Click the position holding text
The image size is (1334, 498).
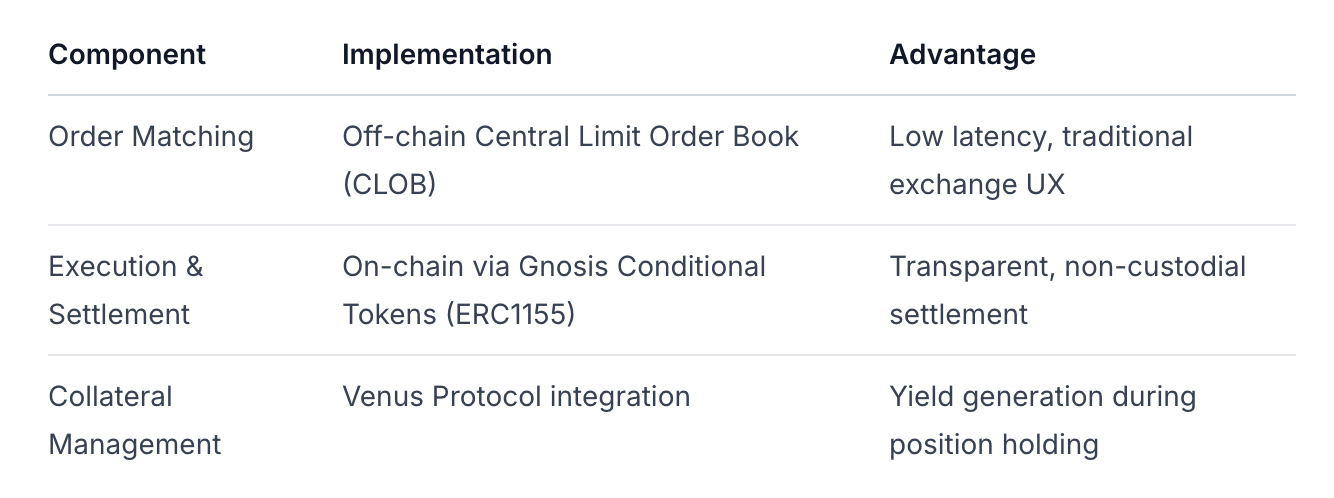(x=994, y=444)
